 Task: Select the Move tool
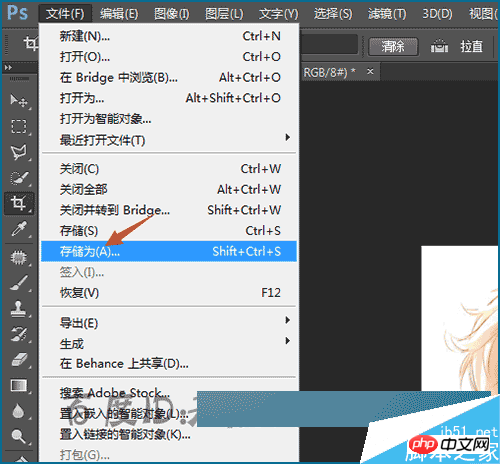[x=19, y=100]
